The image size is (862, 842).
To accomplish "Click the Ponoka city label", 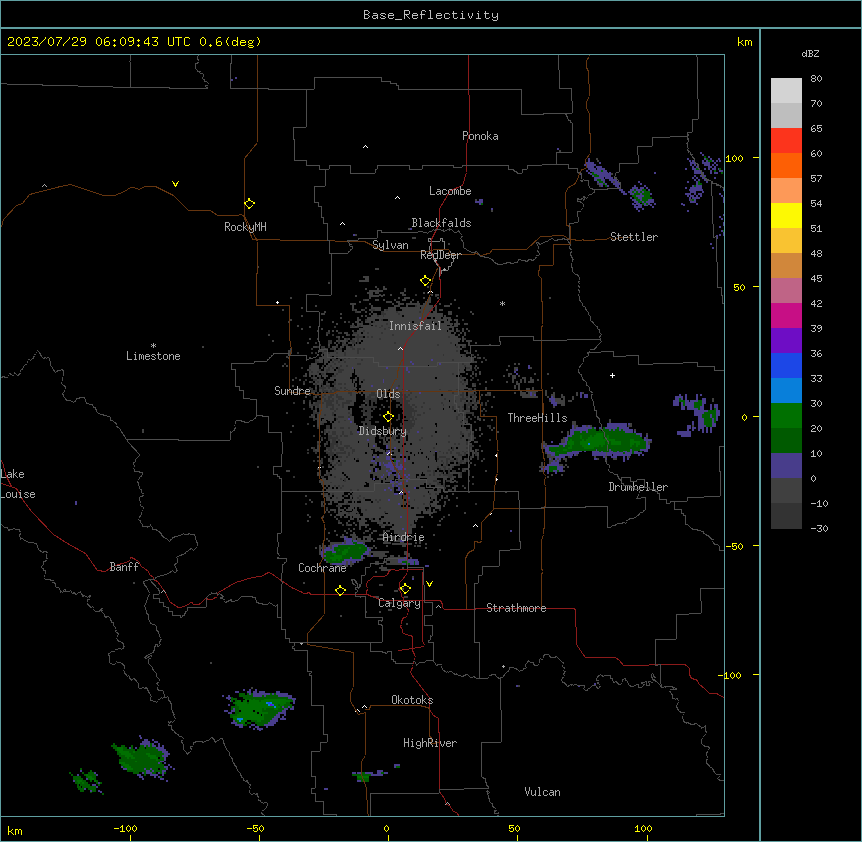I will coord(480,136).
